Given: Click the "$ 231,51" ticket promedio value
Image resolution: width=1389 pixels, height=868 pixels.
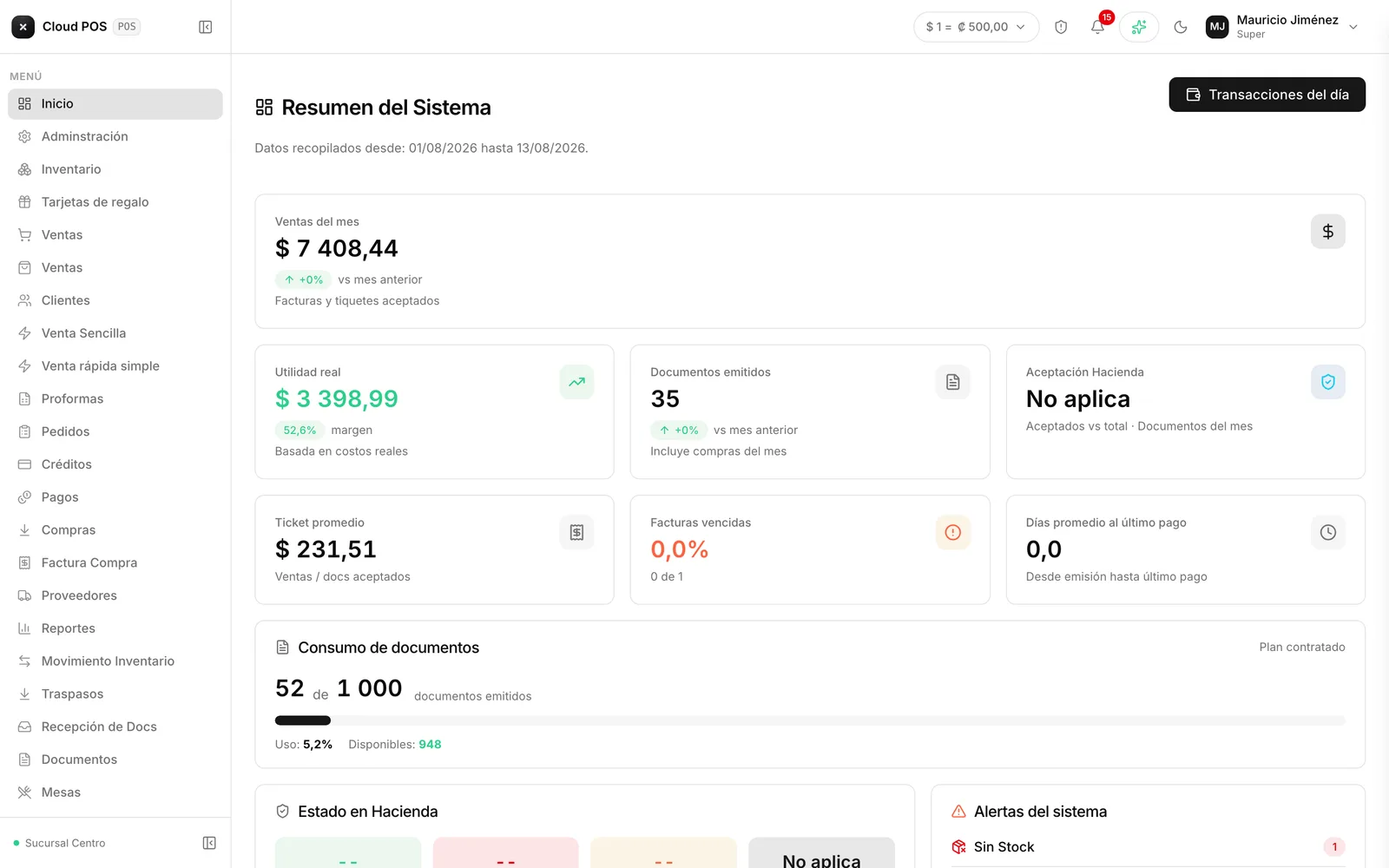Looking at the screenshot, I should click(x=326, y=549).
